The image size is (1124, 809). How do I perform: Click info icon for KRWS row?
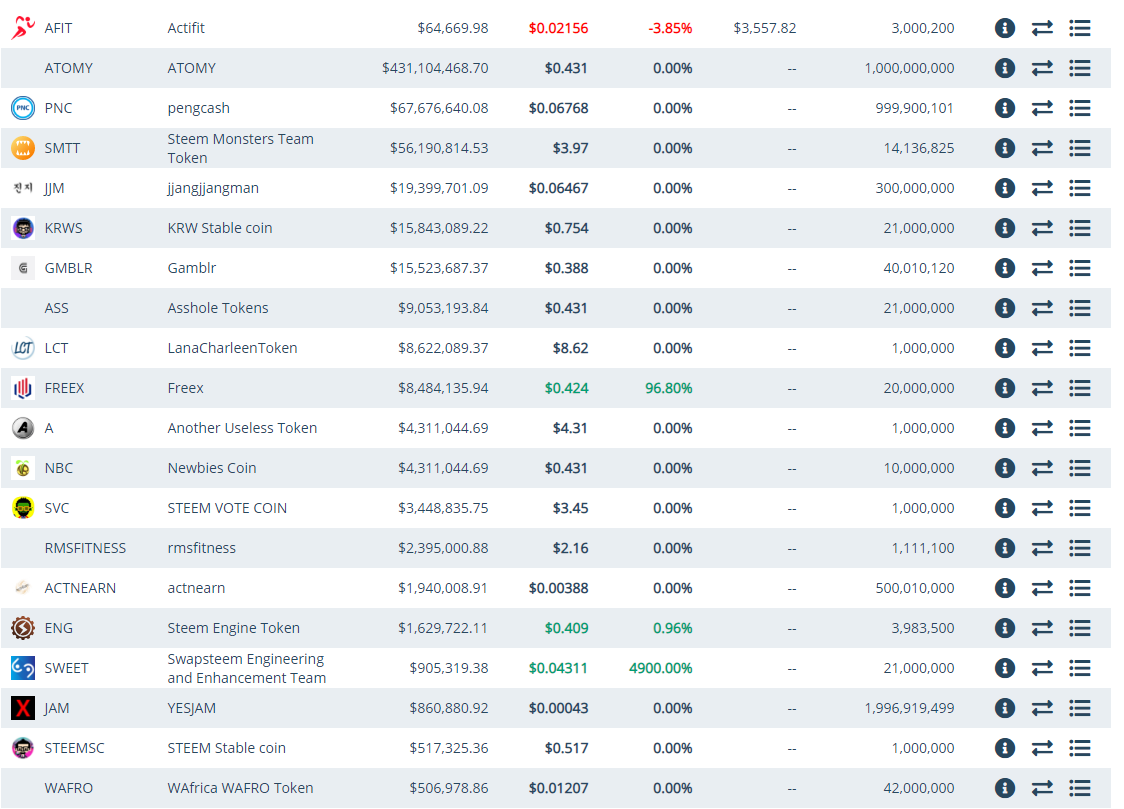point(1005,228)
